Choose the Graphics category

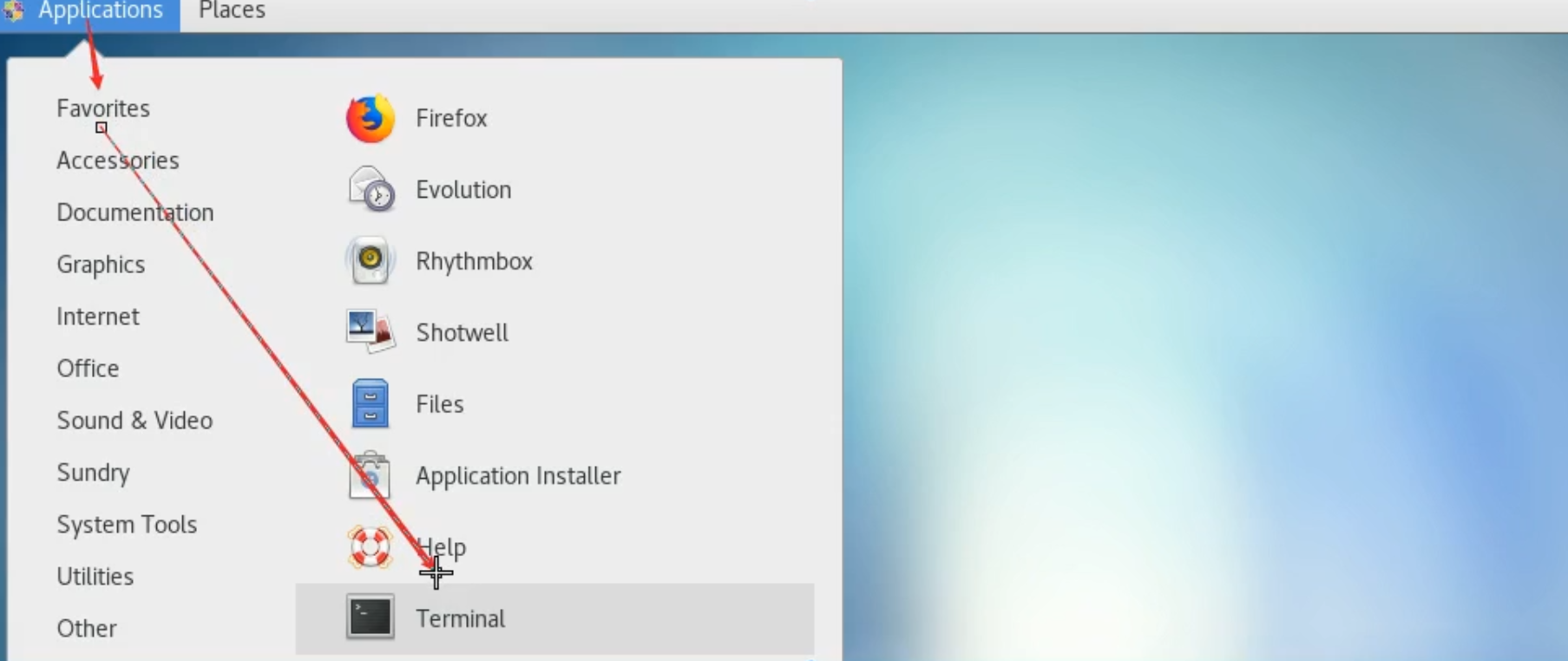[101, 265]
